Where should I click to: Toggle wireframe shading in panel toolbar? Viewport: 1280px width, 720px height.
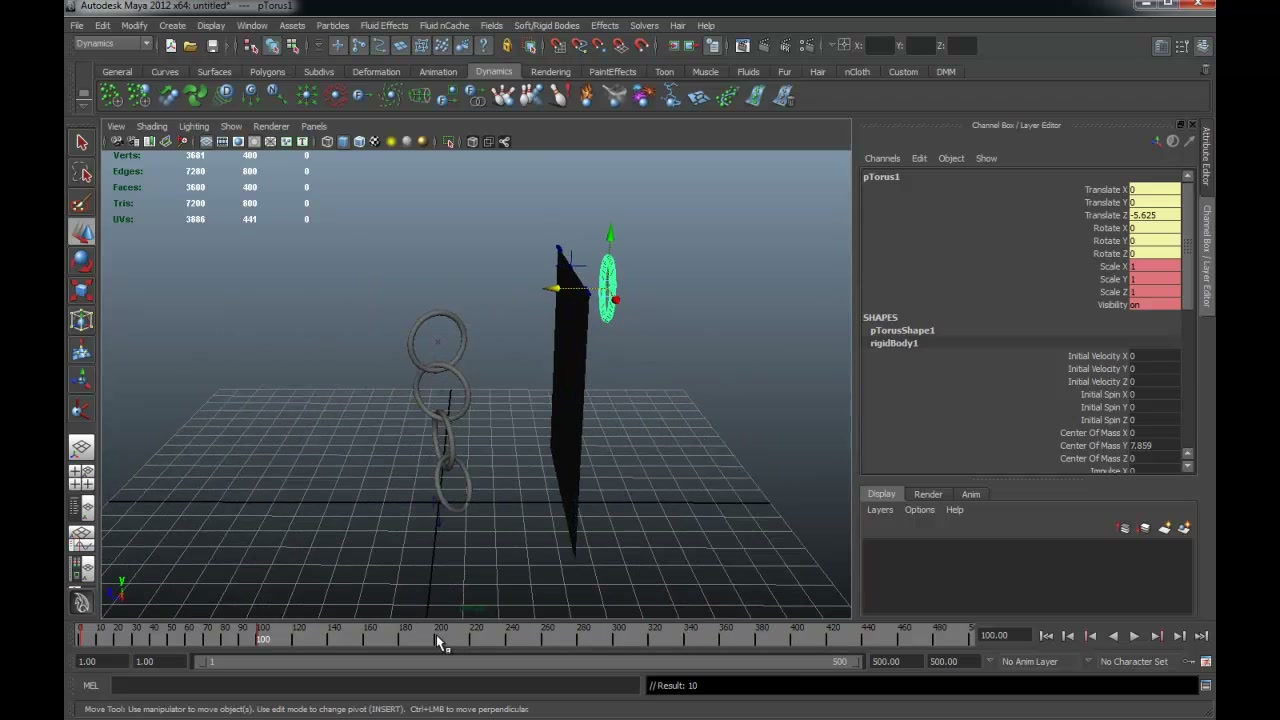click(327, 142)
